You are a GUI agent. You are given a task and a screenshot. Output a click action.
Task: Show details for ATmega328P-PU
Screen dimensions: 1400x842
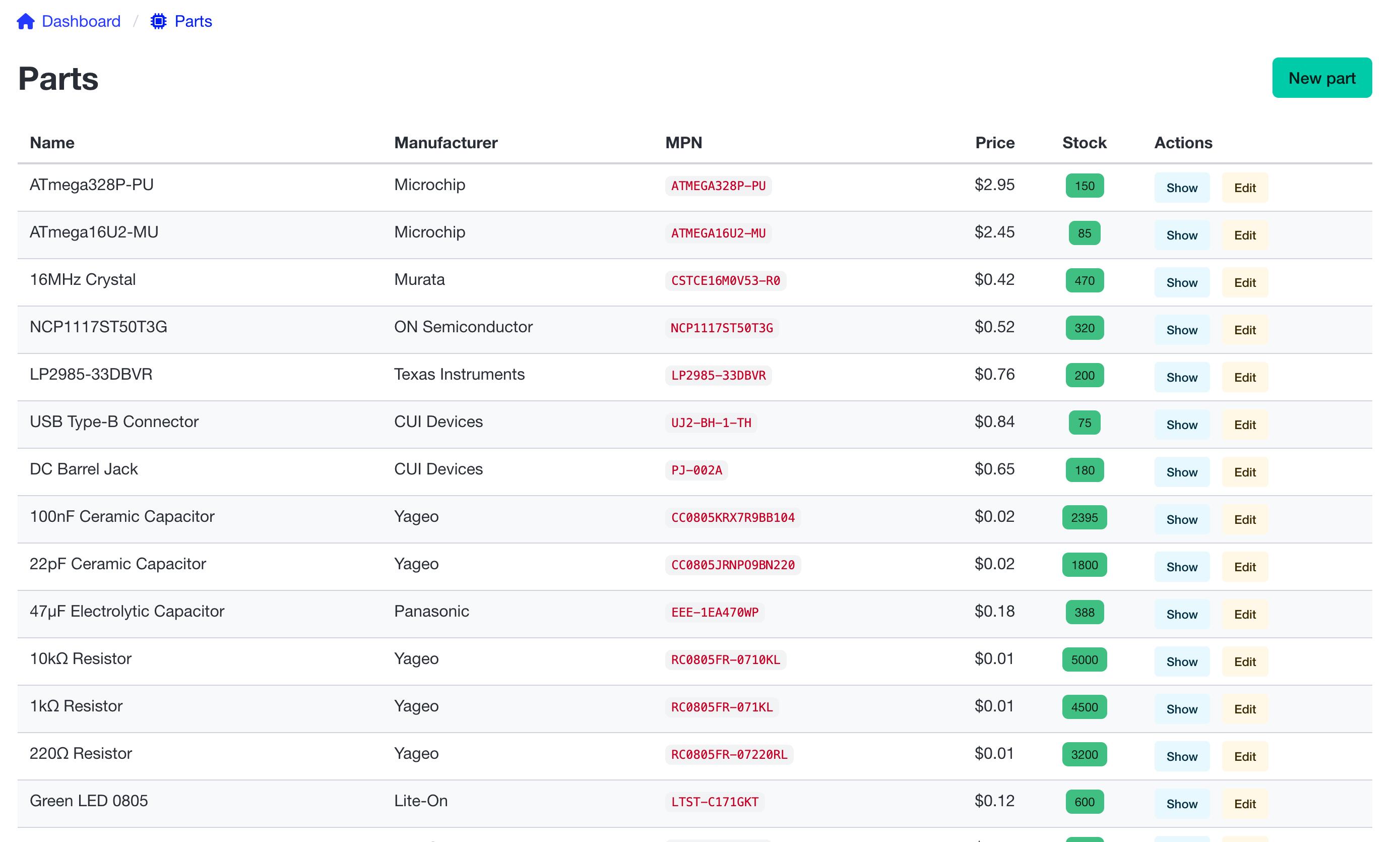(x=1181, y=188)
